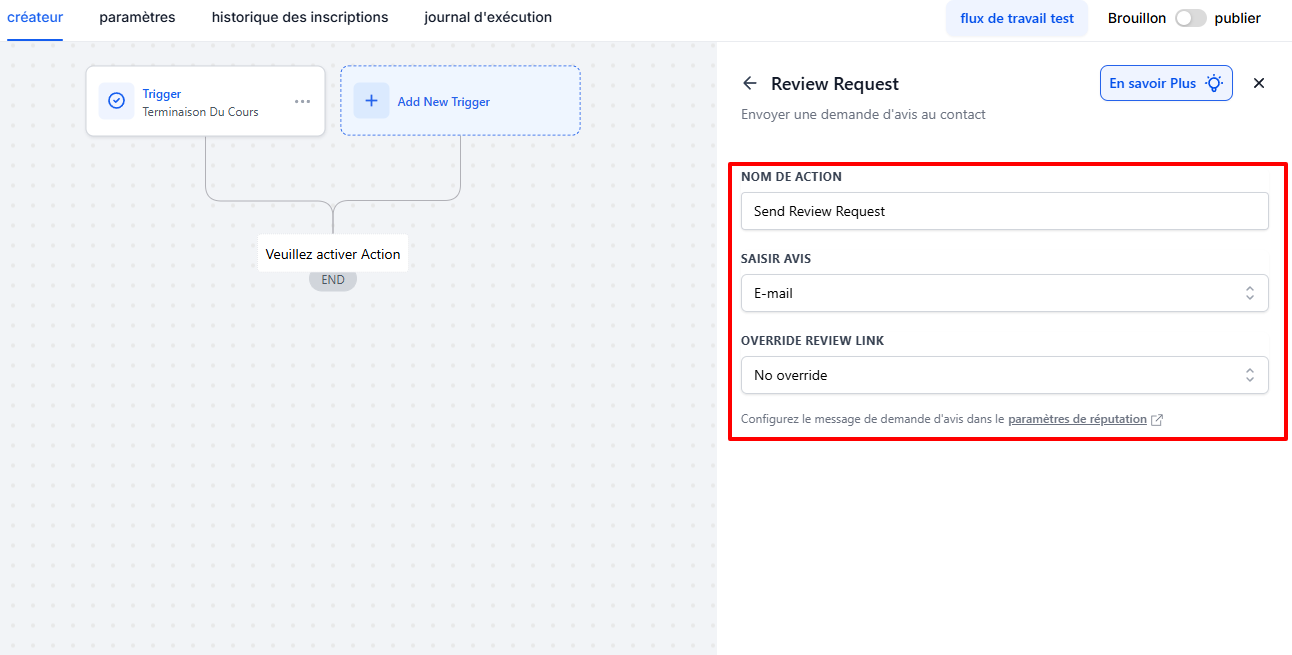This screenshot has height=655, width=1292.
Task: Switch to the créateur tab
Action: (x=35, y=18)
